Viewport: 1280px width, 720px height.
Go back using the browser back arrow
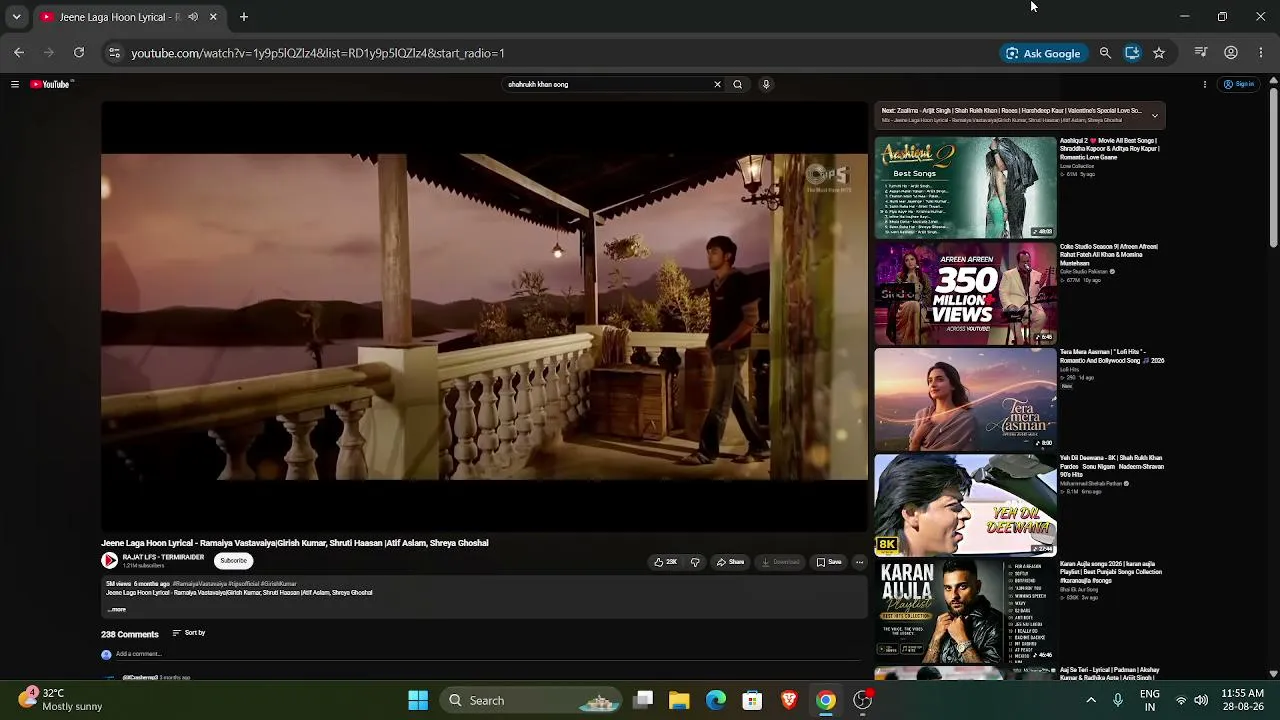(19, 53)
